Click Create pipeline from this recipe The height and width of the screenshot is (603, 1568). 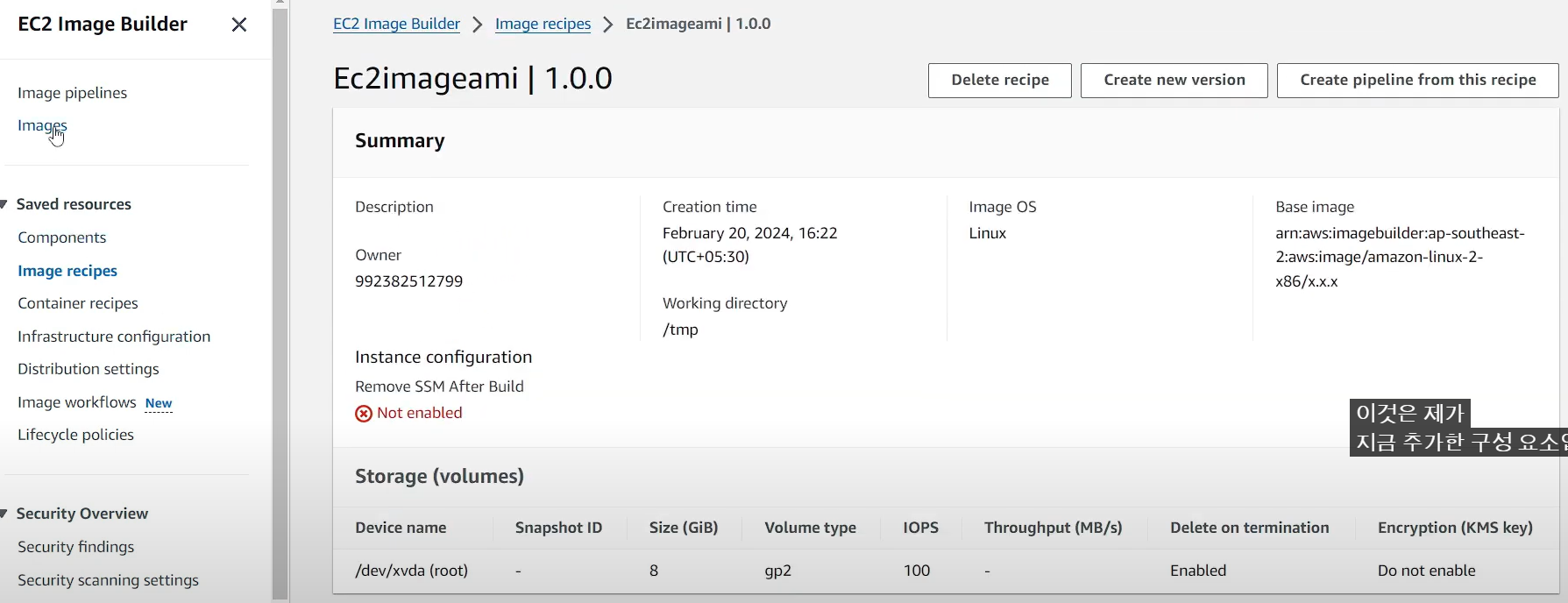[x=1418, y=80]
